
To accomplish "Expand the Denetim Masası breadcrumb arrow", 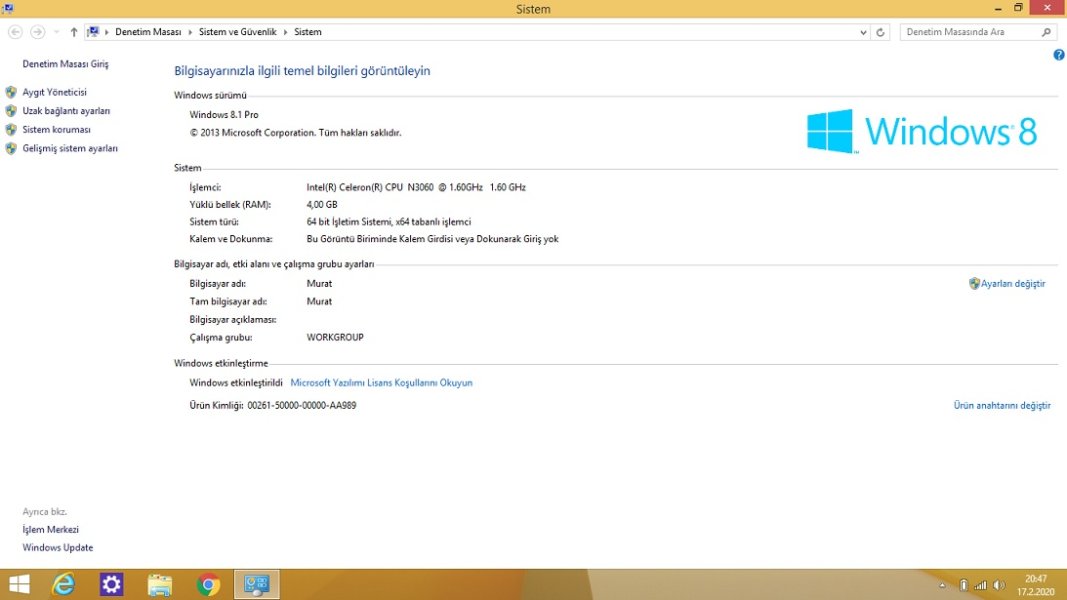I will 190,32.
